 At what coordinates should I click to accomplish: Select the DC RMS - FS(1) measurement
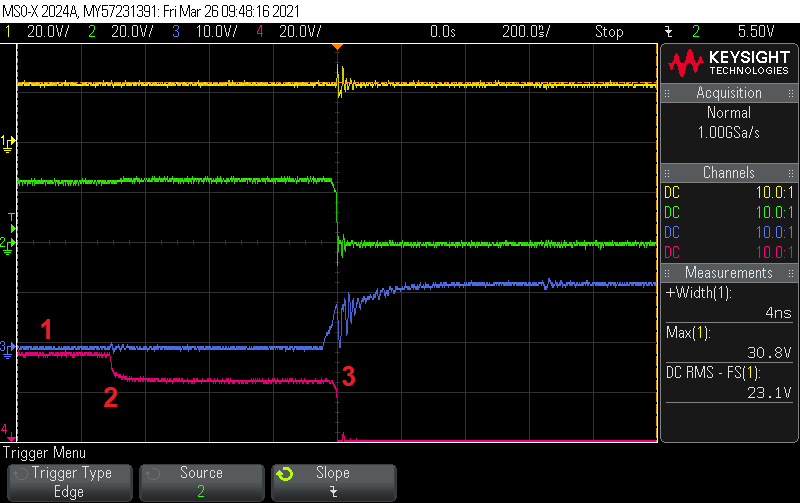(713, 373)
